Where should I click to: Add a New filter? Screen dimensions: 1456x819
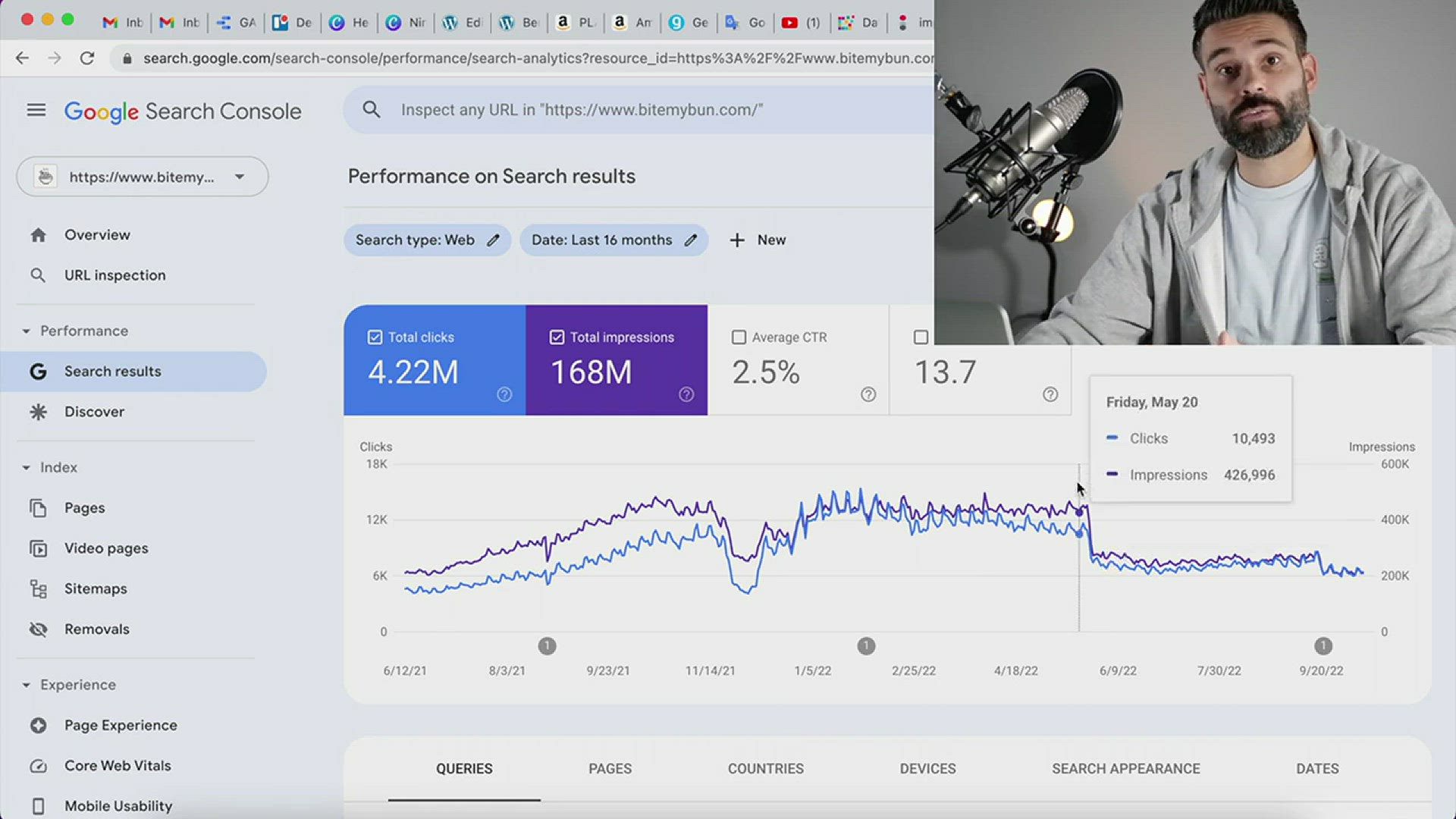[x=757, y=240]
